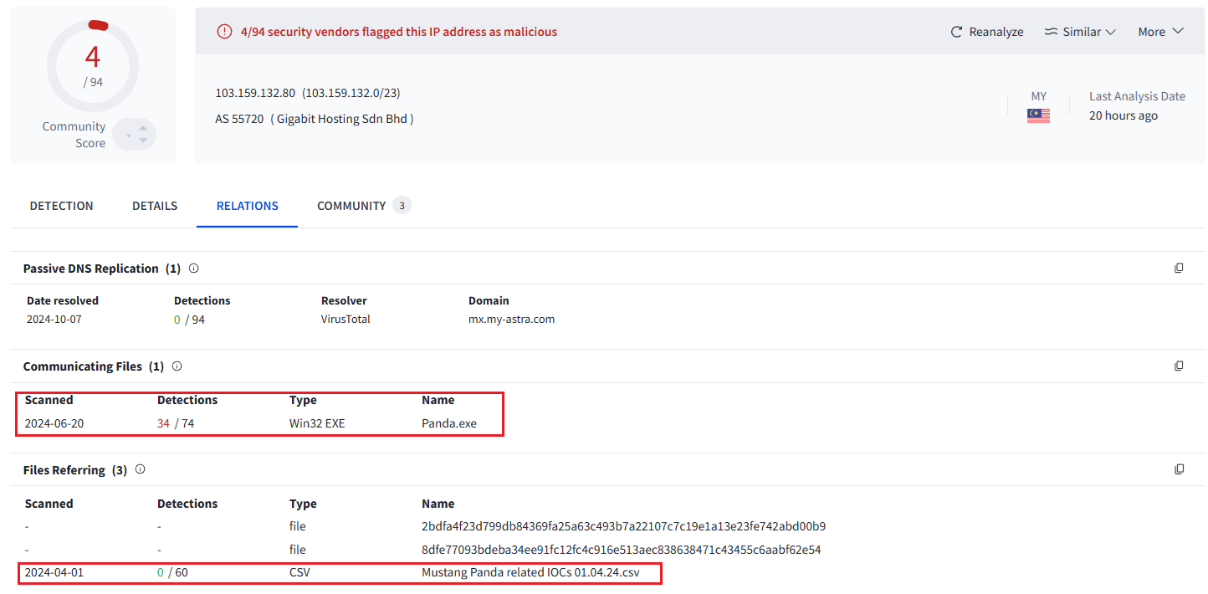Open the Panda.exe file report
Viewport: 1208px width, 594px height.
449,423
